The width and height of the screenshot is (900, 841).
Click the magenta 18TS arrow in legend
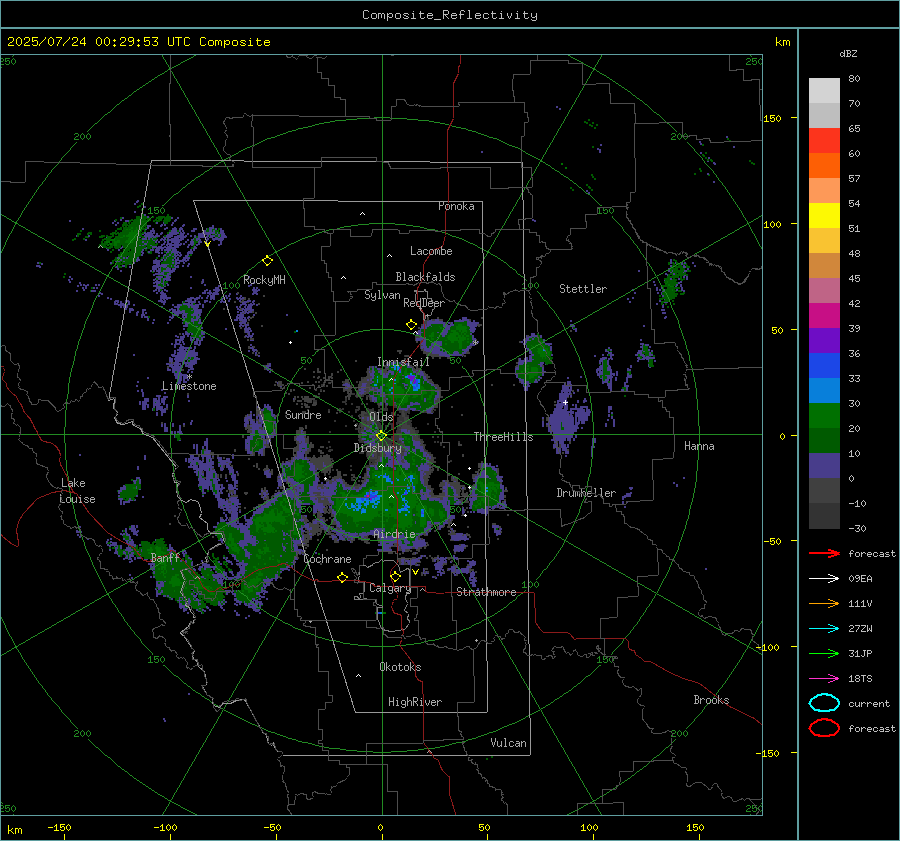point(824,678)
